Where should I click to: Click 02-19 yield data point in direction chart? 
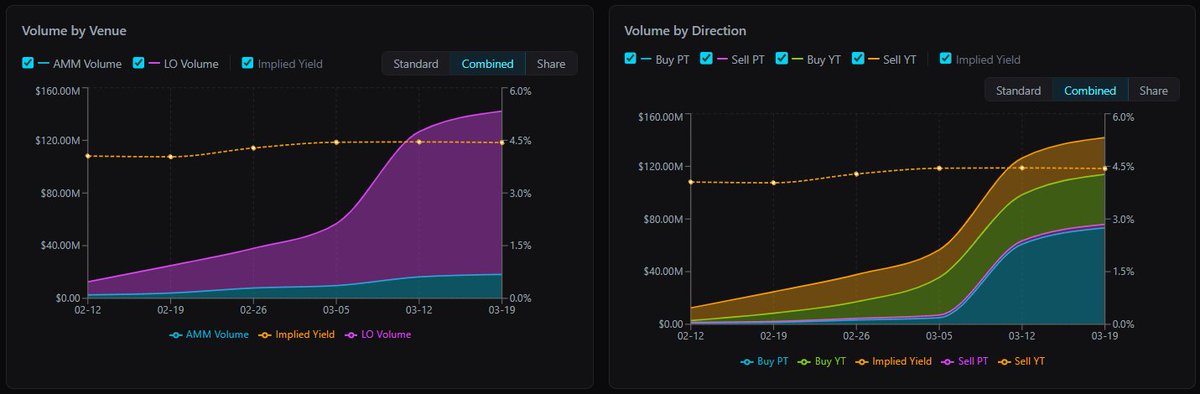point(773,183)
